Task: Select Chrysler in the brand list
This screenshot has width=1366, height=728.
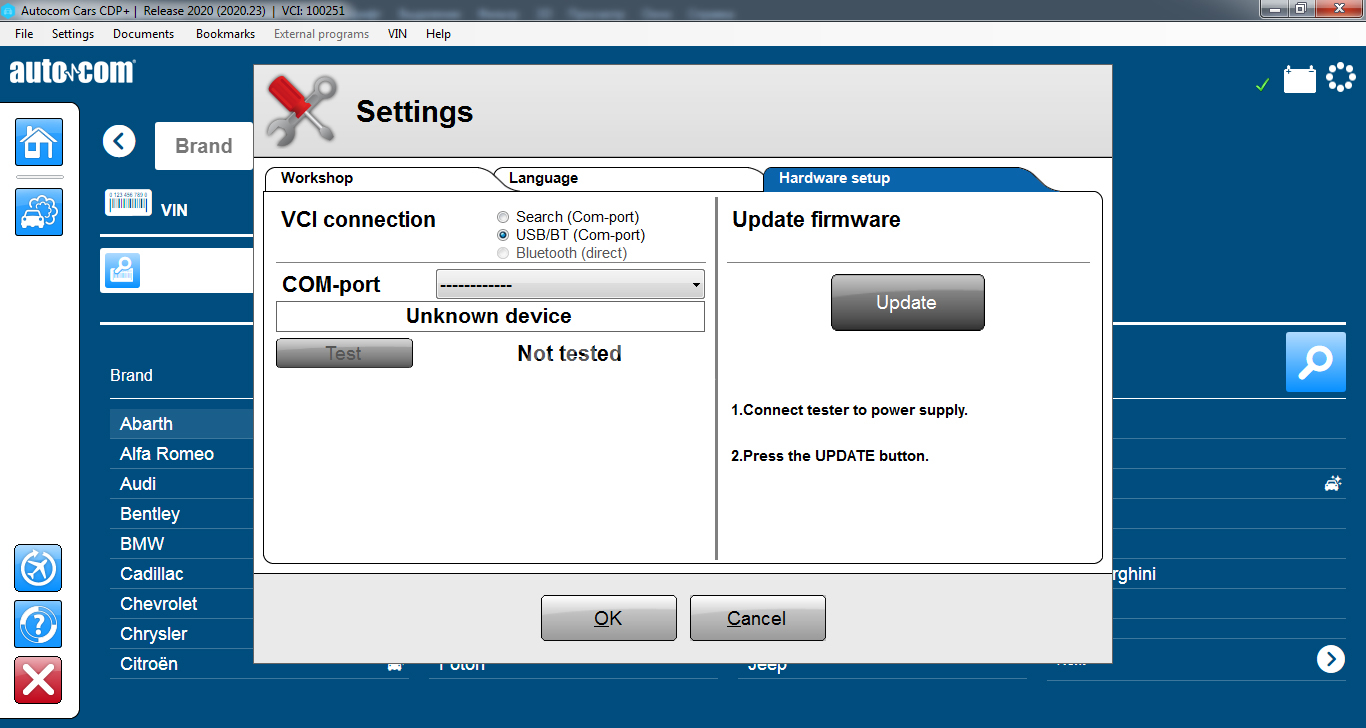Action: [x=181, y=634]
